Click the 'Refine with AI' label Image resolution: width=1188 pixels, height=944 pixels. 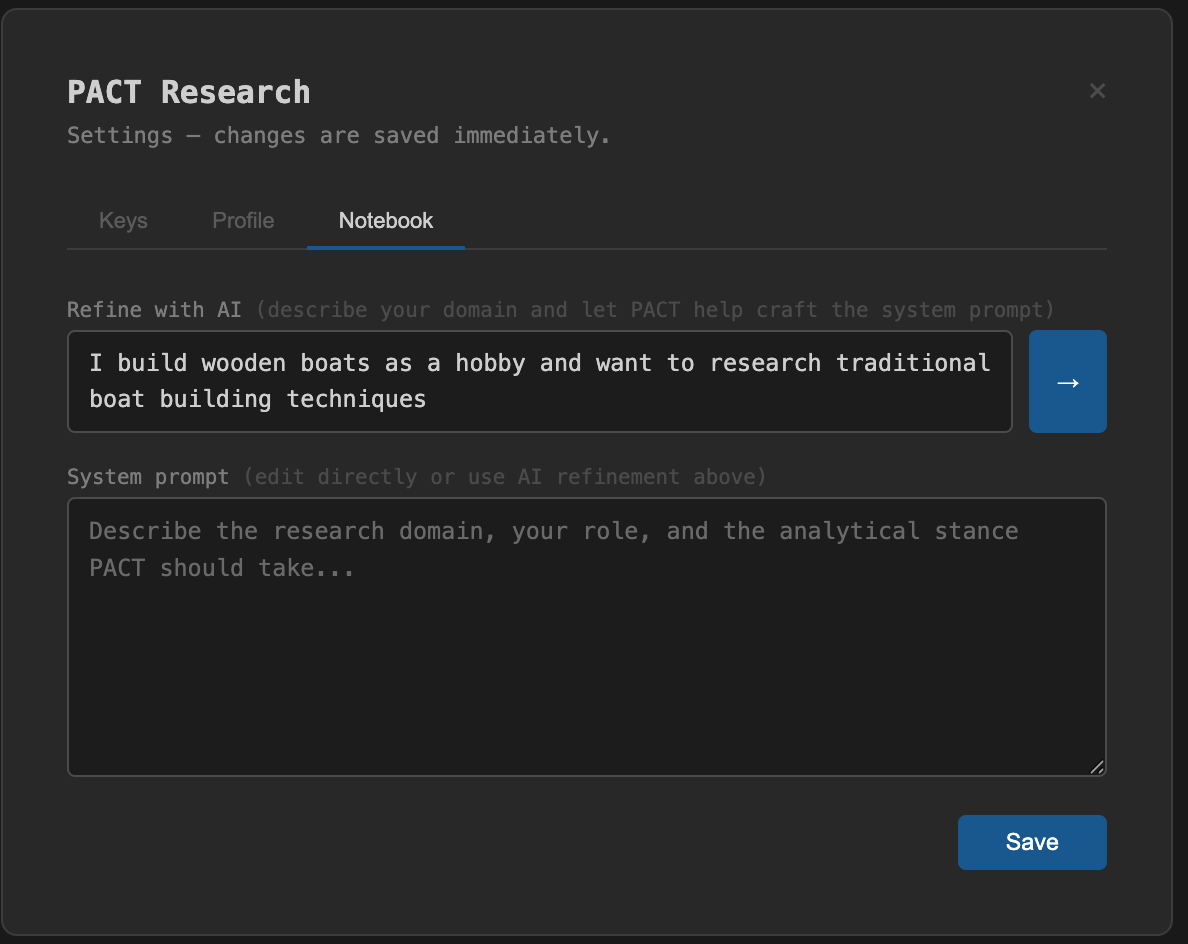point(155,310)
